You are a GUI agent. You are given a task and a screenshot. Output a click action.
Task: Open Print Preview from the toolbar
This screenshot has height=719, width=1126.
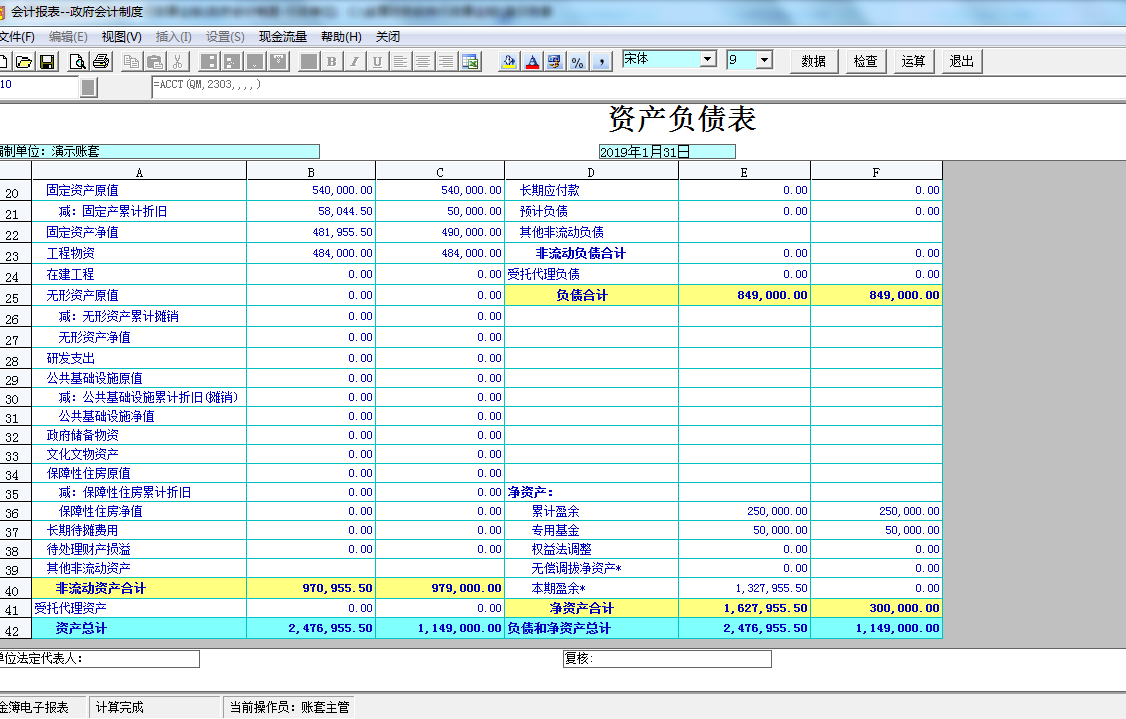pos(78,62)
